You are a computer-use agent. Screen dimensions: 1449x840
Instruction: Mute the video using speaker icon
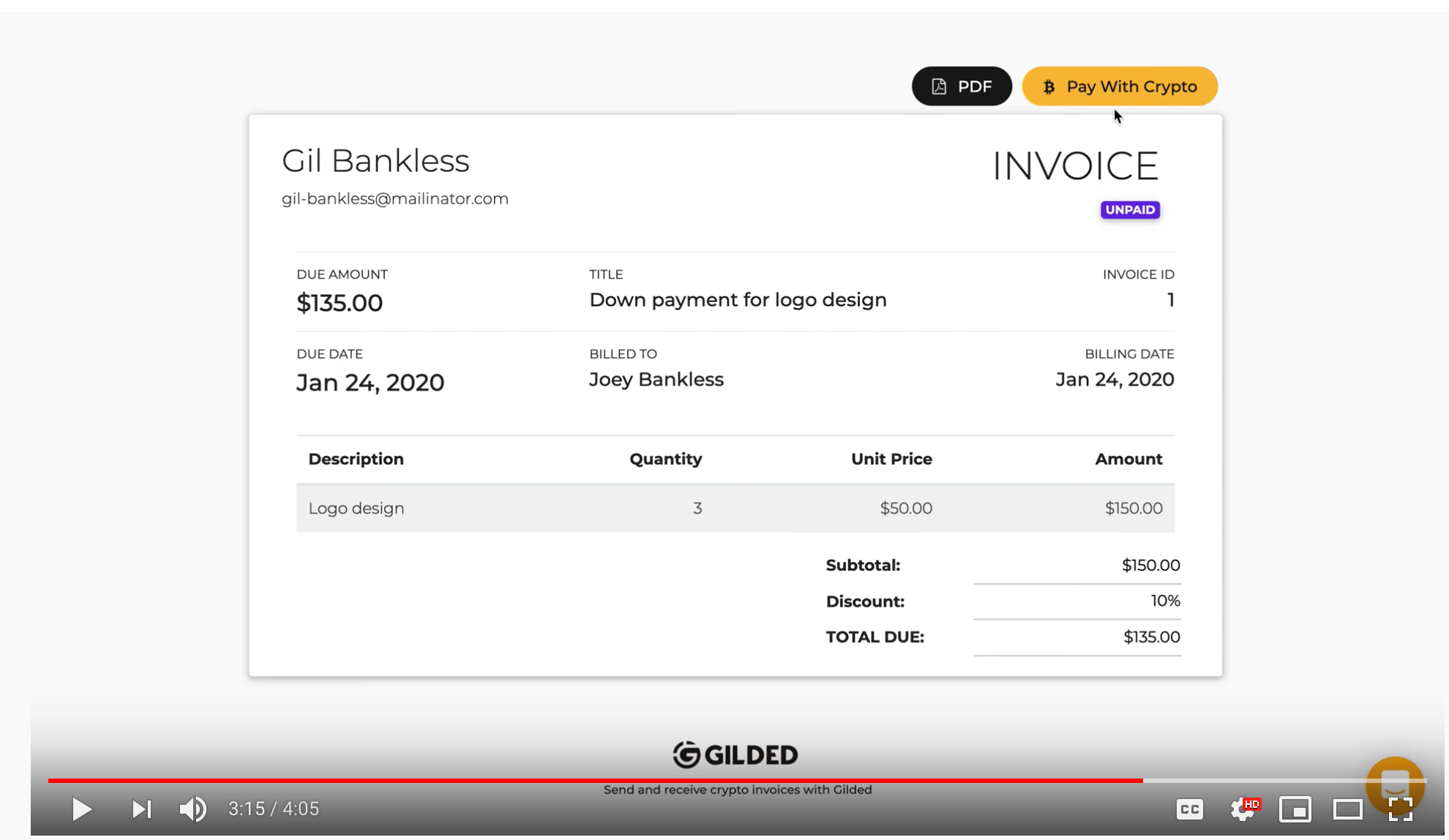(192, 809)
